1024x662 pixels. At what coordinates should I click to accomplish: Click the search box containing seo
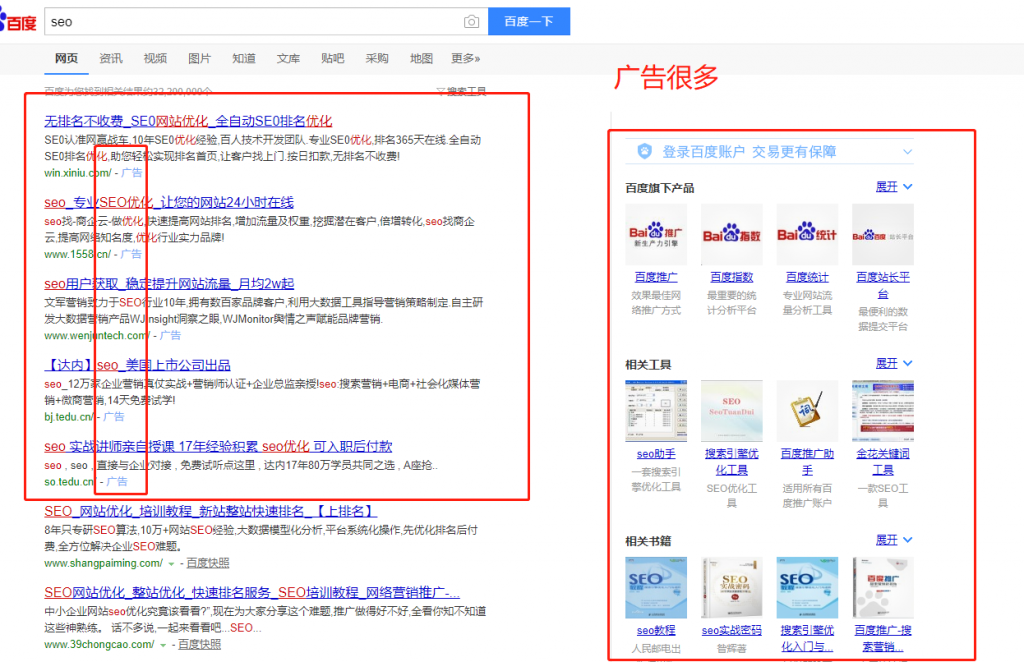tap(266, 22)
